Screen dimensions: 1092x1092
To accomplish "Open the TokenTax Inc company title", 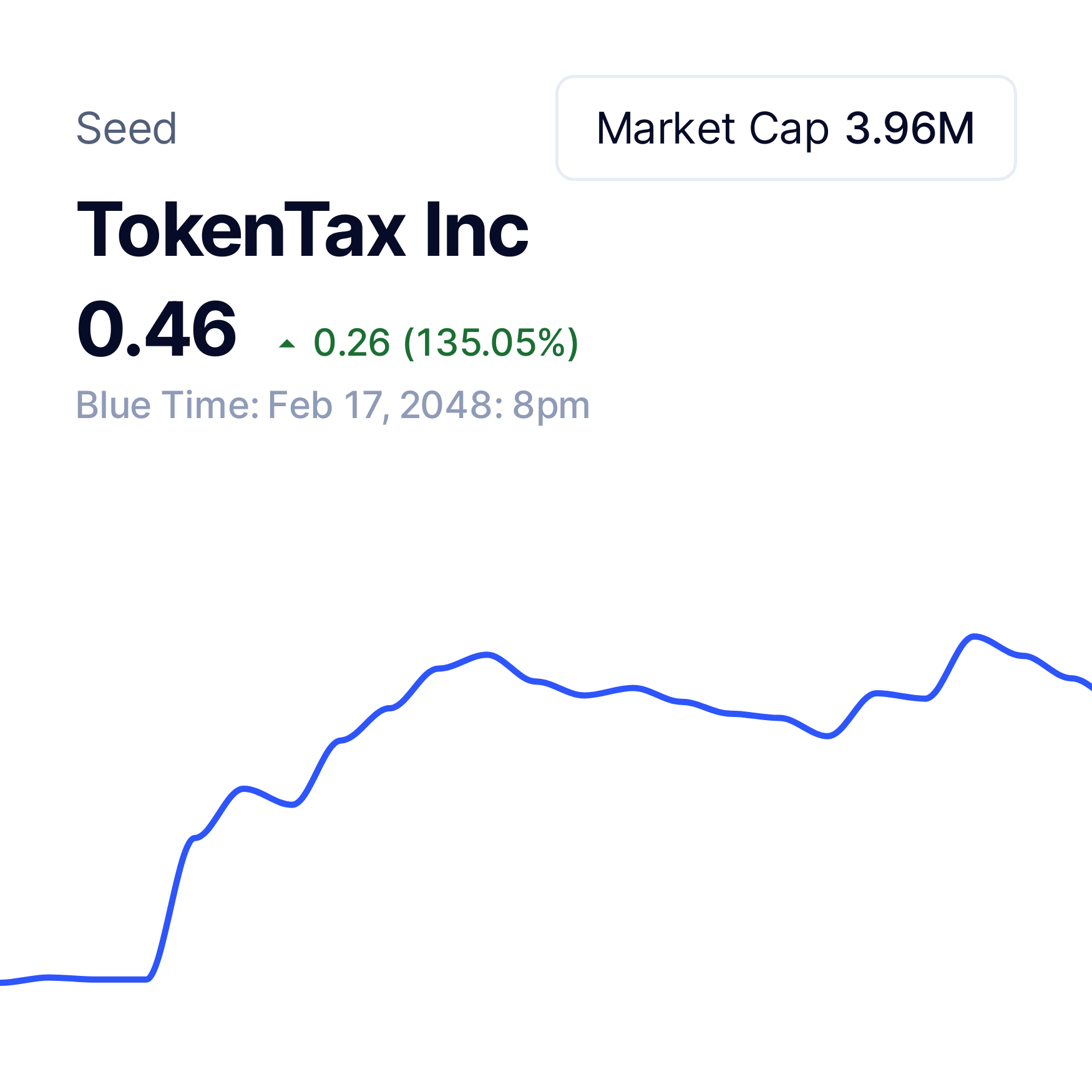I will pyautogui.click(x=303, y=230).
